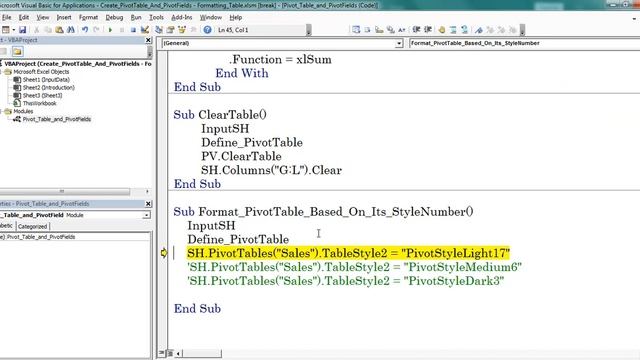Run the macro with the green play icon

(110, 30)
